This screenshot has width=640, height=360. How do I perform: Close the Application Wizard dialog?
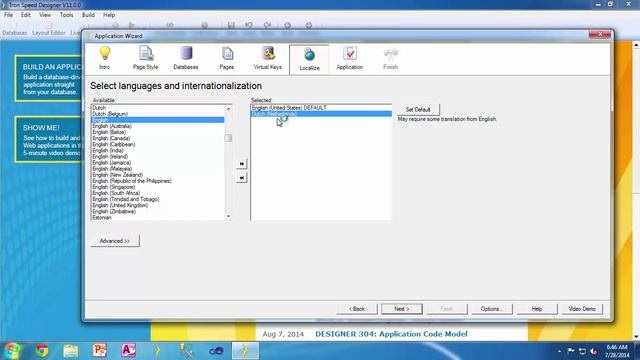pos(600,34)
